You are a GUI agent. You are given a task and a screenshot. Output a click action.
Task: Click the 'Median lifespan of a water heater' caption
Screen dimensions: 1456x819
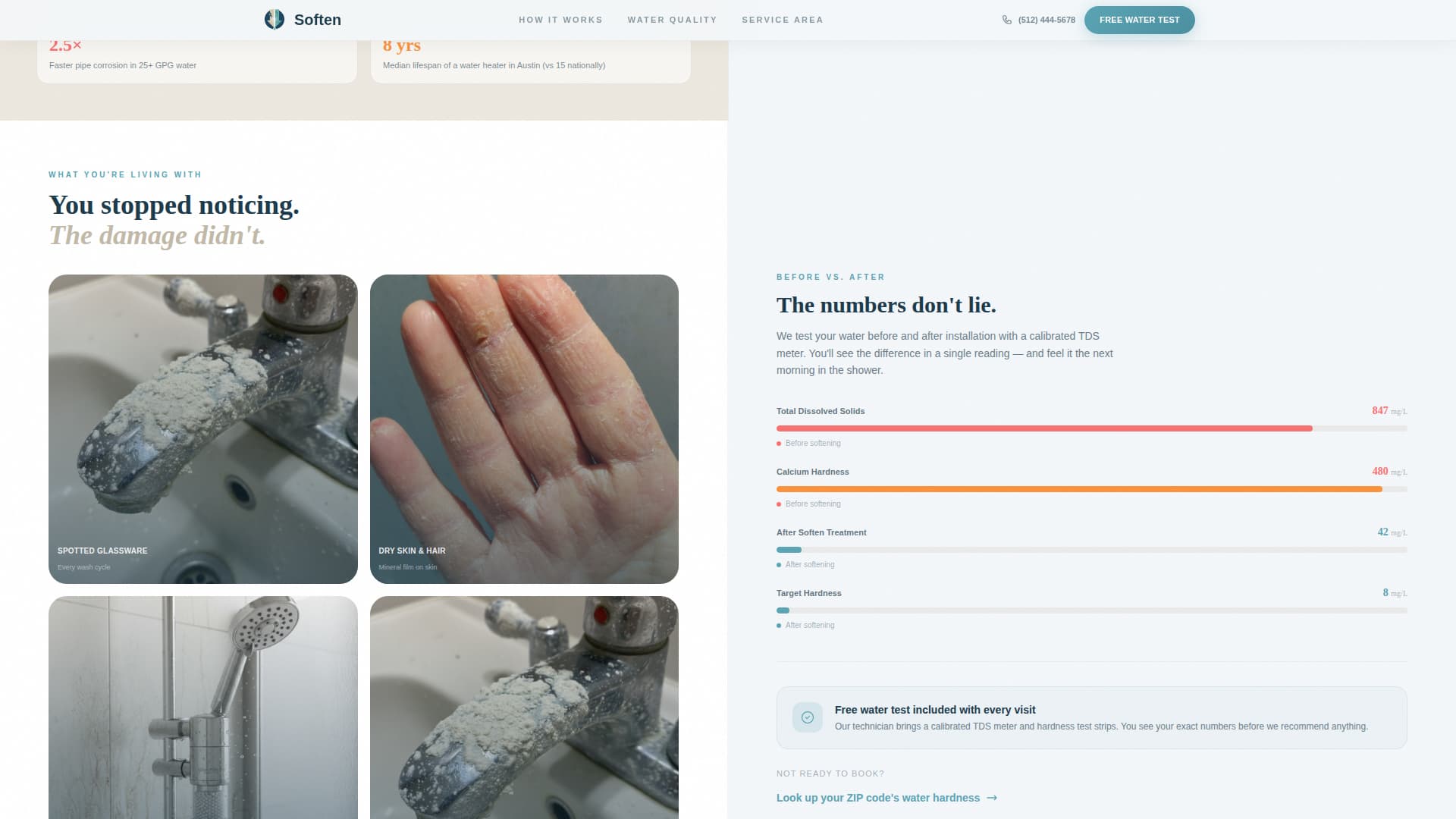494,65
